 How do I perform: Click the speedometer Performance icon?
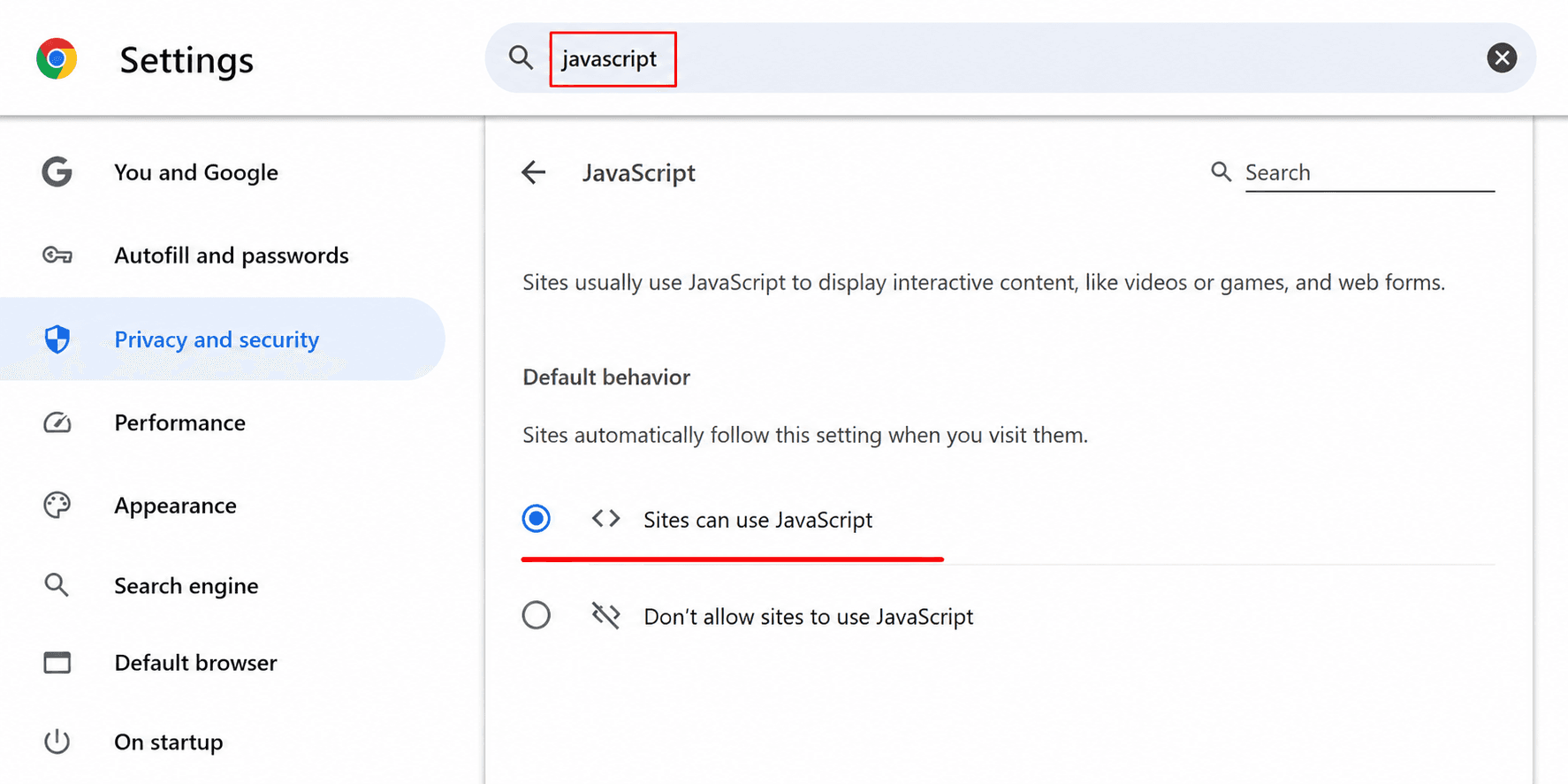click(57, 422)
